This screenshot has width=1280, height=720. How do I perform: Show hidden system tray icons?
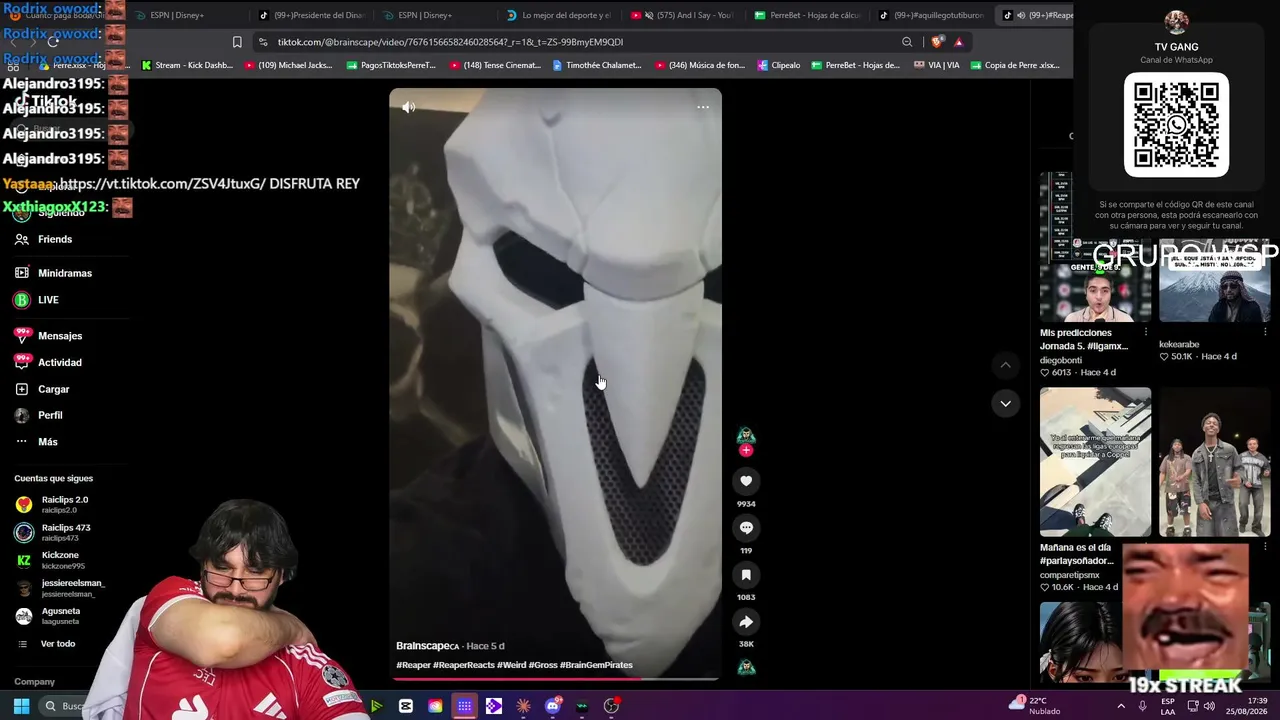coord(1120,706)
